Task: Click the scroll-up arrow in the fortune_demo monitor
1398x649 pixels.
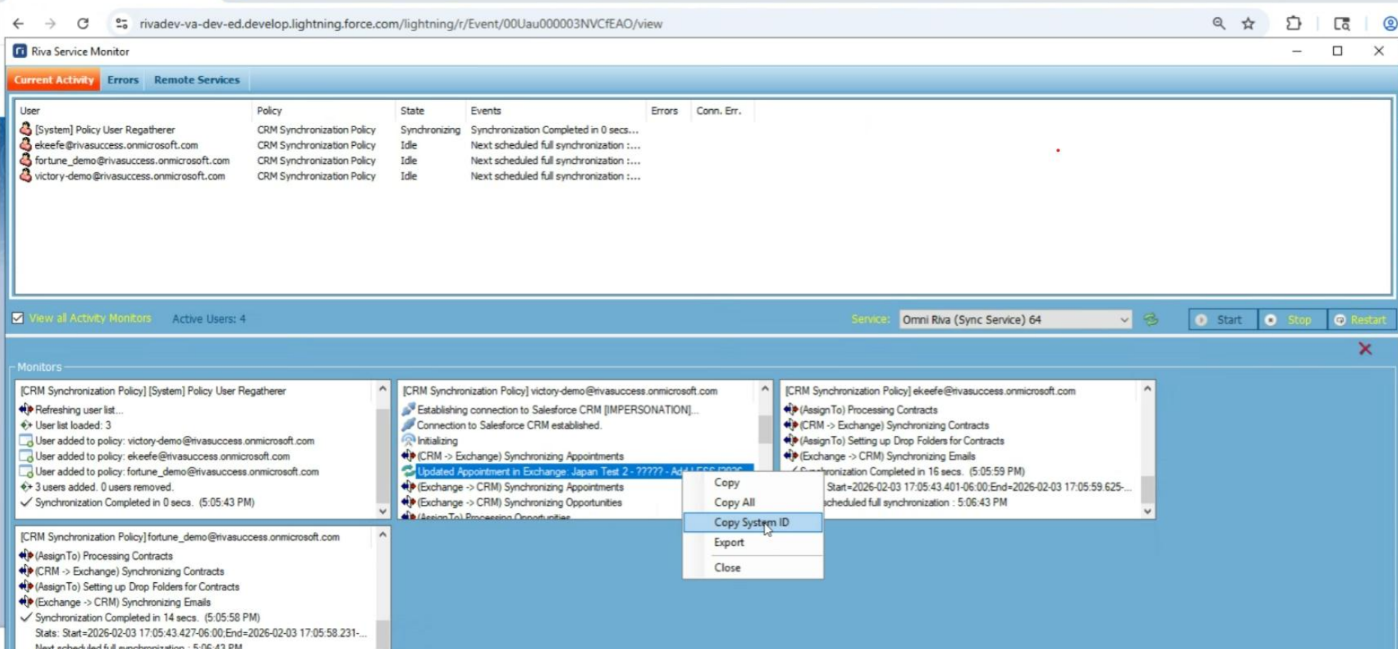Action: [x=383, y=536]
